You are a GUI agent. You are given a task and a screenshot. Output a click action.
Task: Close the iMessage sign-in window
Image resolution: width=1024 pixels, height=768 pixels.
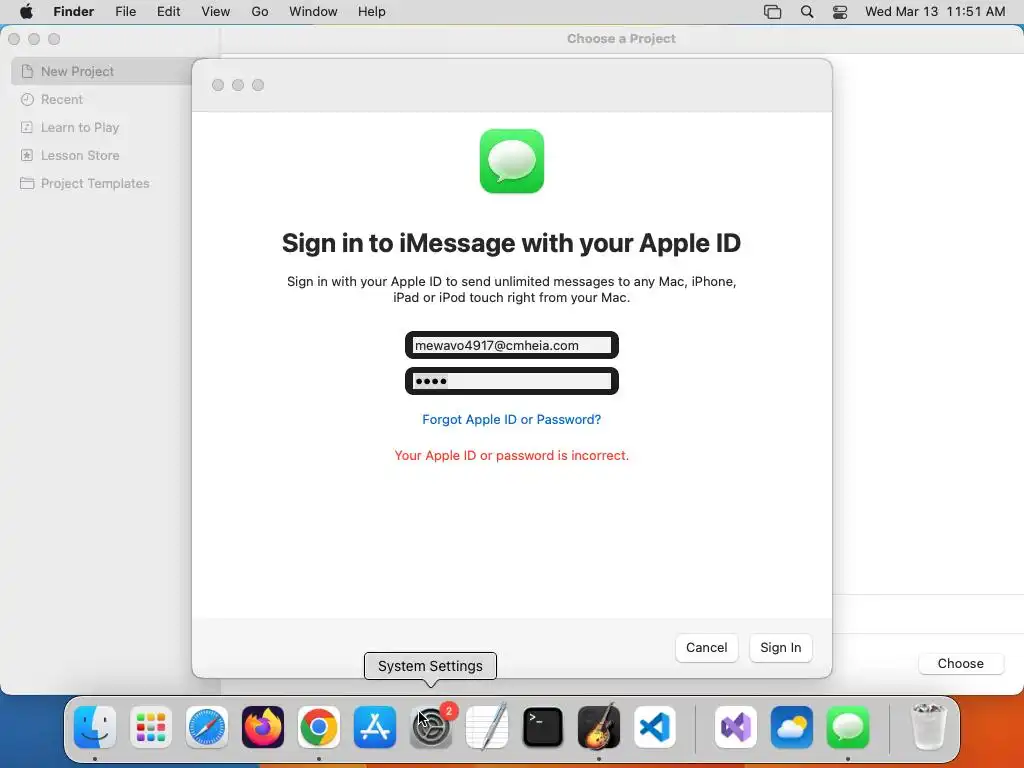(x=218, y=85)
